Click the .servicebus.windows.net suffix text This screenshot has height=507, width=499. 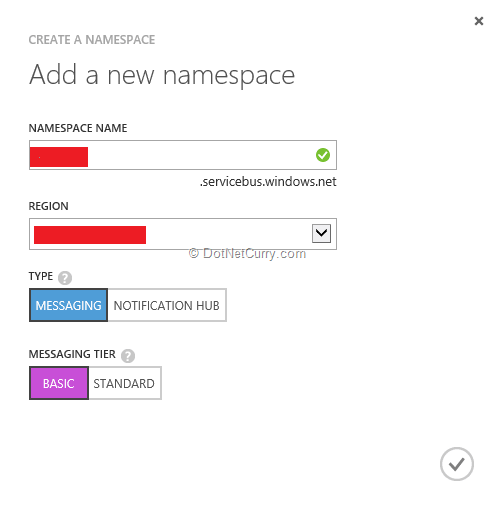pos(268,182)
